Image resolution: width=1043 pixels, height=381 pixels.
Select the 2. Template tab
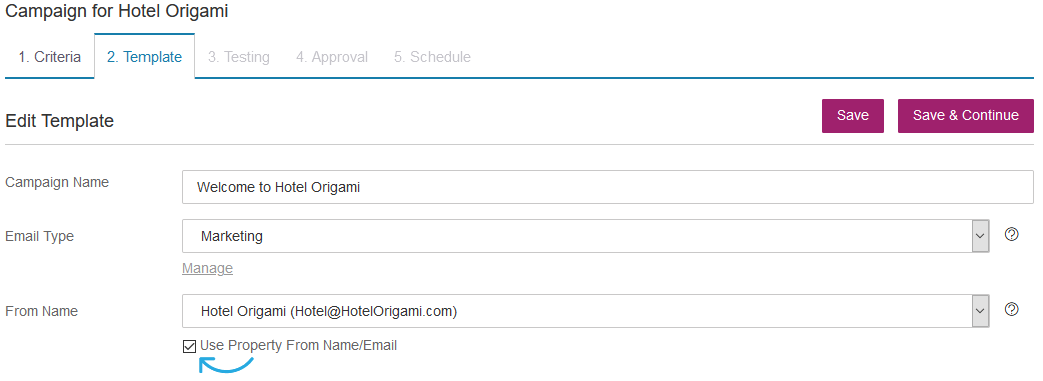pos(144,57)
